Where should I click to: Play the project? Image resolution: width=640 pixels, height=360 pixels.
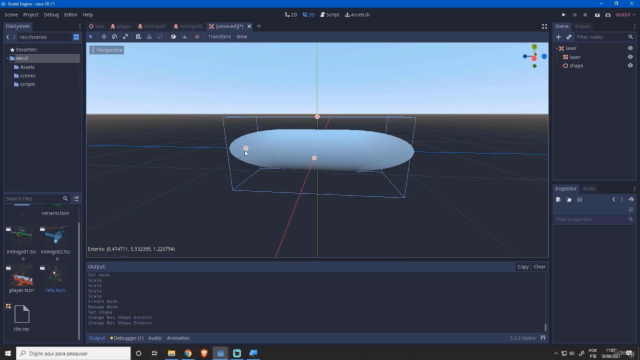point(564,15)
